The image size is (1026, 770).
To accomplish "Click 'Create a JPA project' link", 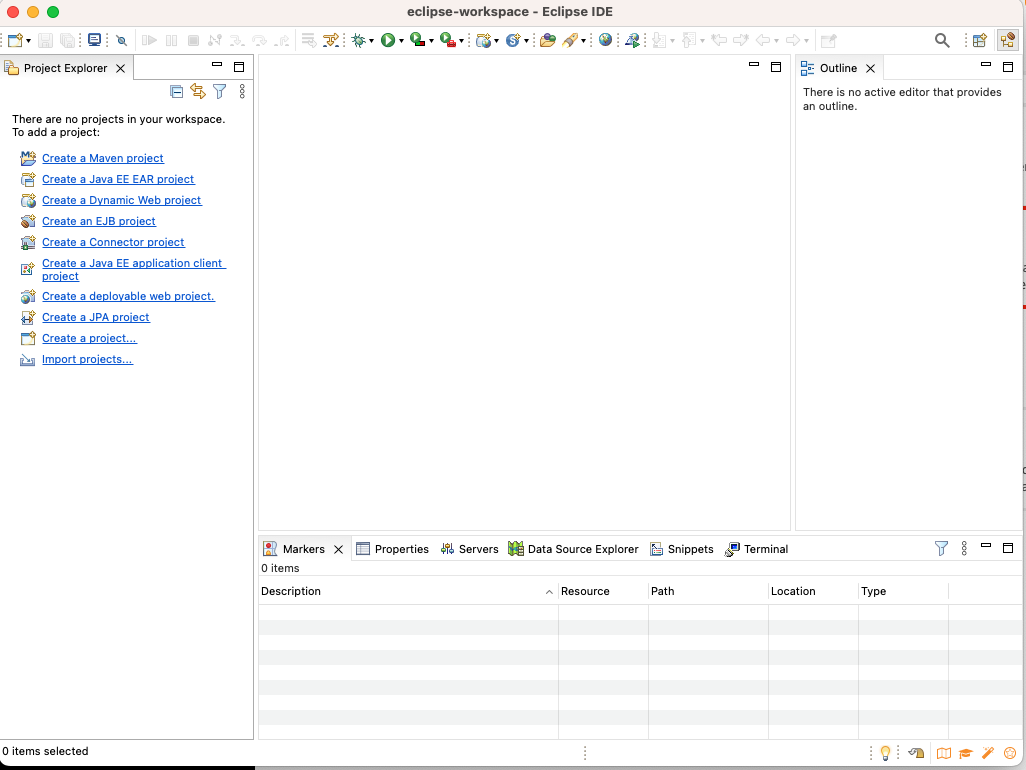I will (x=96, y=317).
